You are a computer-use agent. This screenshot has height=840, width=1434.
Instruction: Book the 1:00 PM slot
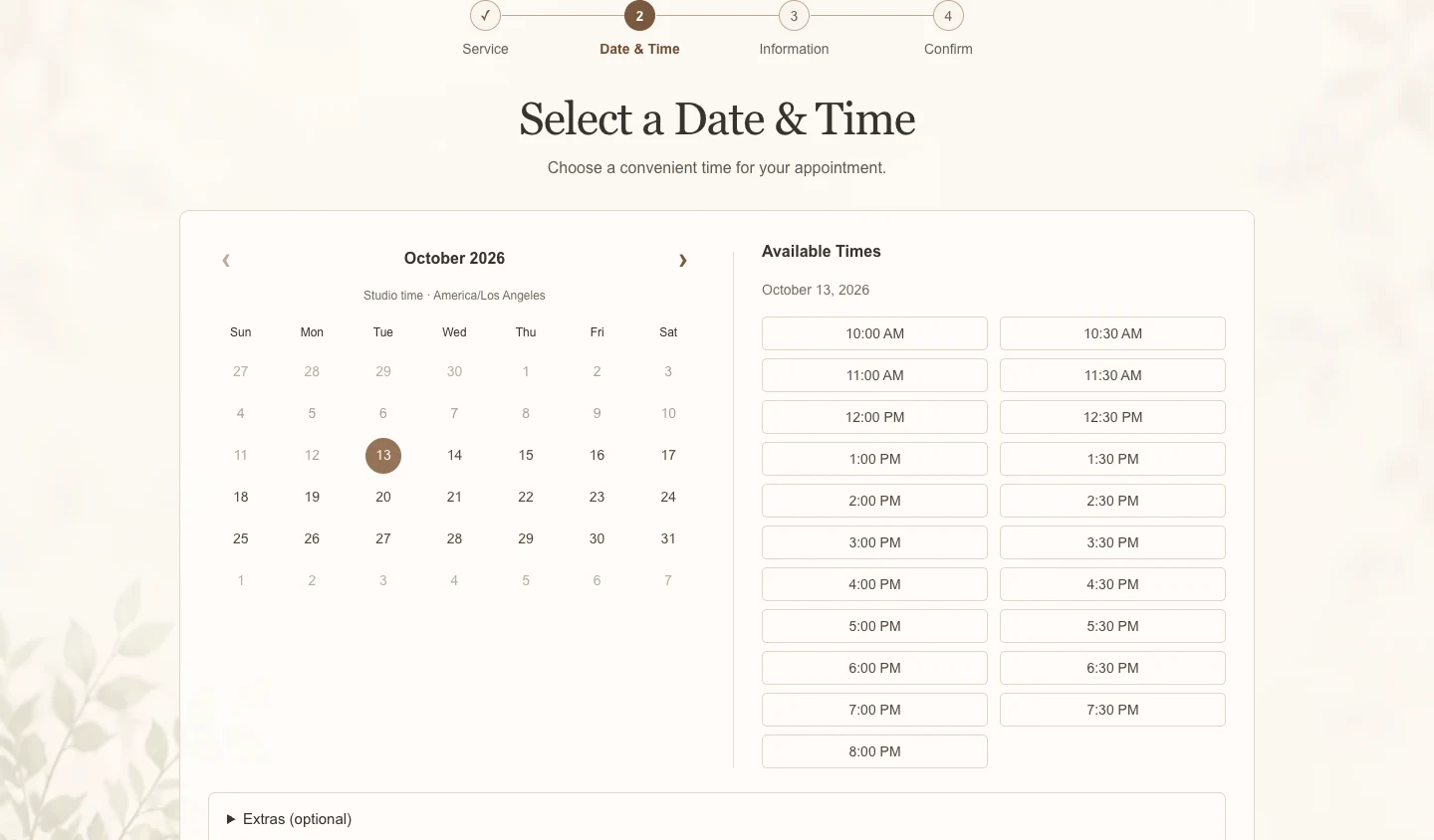pyautogui.click(x=874, y=459)
